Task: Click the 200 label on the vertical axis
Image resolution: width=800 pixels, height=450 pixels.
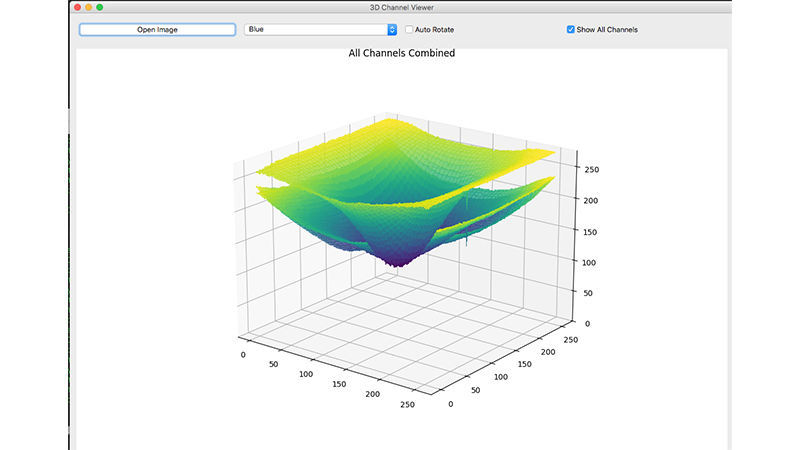Action: pos(591,201)
